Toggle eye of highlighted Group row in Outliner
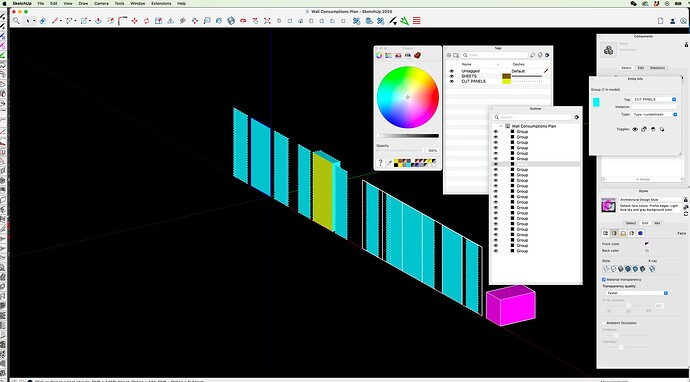 [x=495, y=164]
